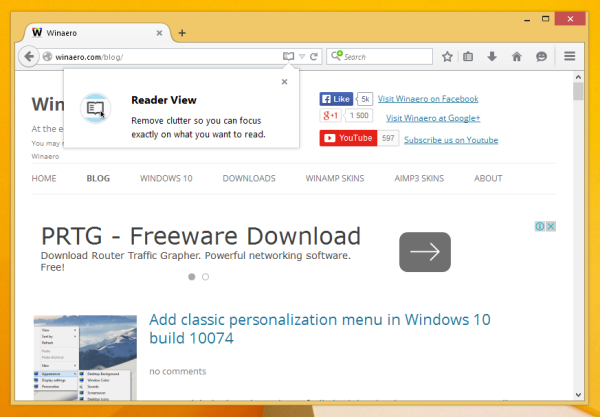Select first ad carousel dot
Viewport: 600px width, 417px height.
click(192, 277)
